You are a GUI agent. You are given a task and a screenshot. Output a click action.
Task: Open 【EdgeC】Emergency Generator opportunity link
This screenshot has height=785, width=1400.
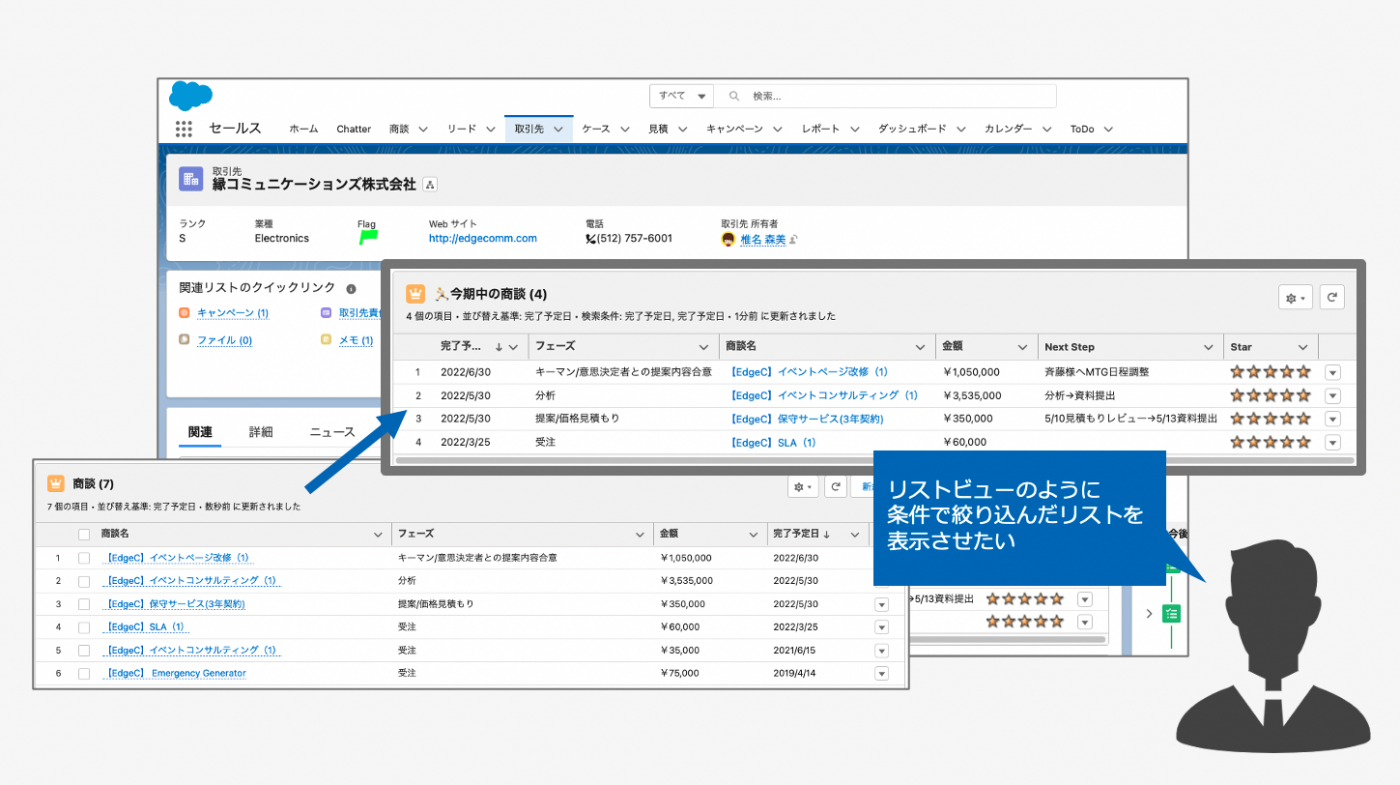[x=175, y=673]
